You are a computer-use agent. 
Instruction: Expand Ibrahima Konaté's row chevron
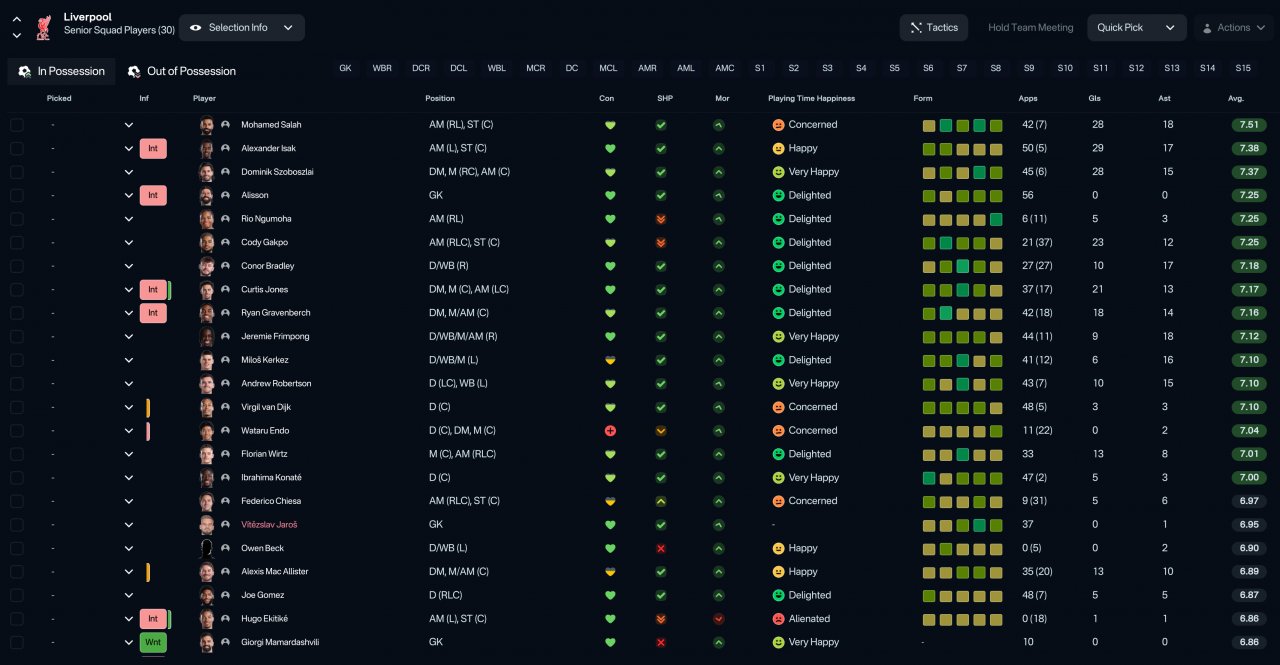pyautogui.click(x=129, y=478)
